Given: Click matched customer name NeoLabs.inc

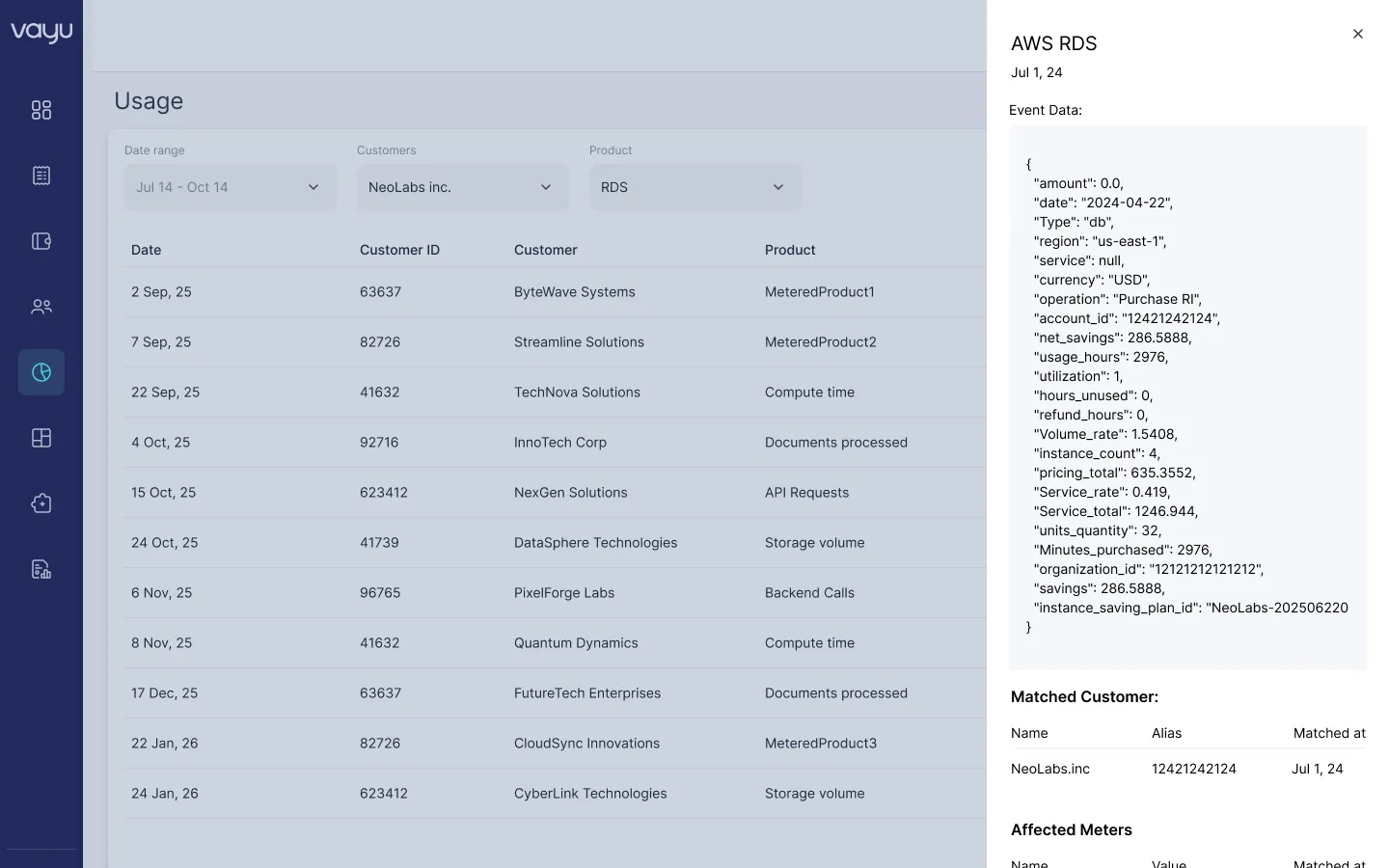Looking at the screenshot, I should tap(1050, 769).
